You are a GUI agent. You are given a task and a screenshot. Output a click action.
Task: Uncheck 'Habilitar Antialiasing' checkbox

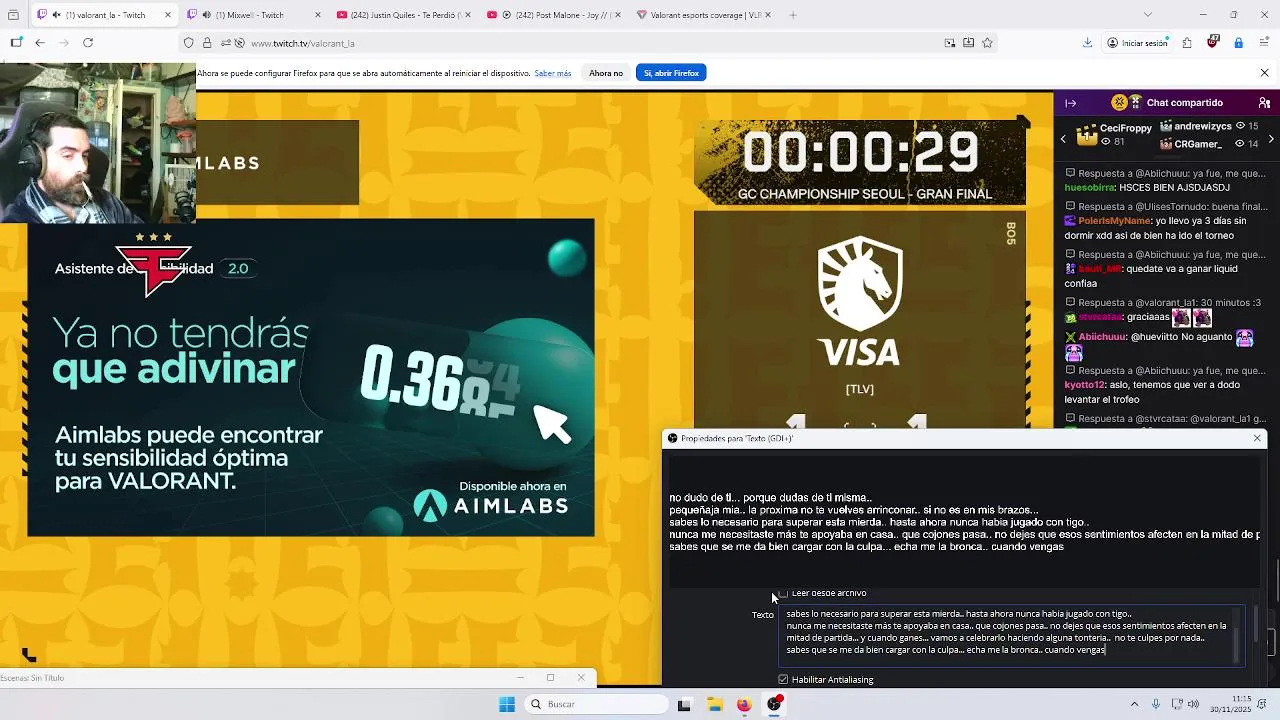click(783, 680)
